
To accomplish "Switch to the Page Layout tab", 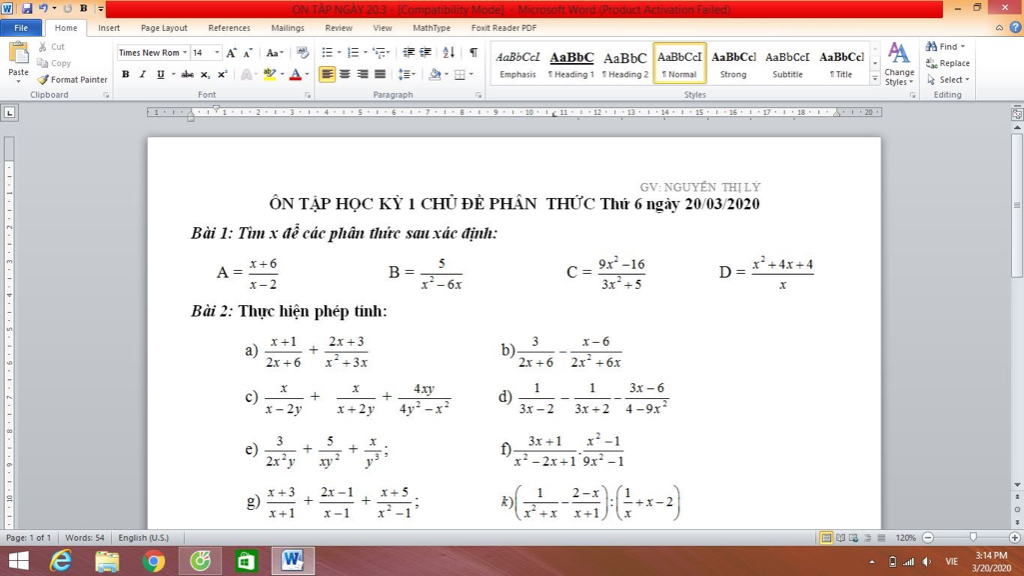I will pos(164,28).
